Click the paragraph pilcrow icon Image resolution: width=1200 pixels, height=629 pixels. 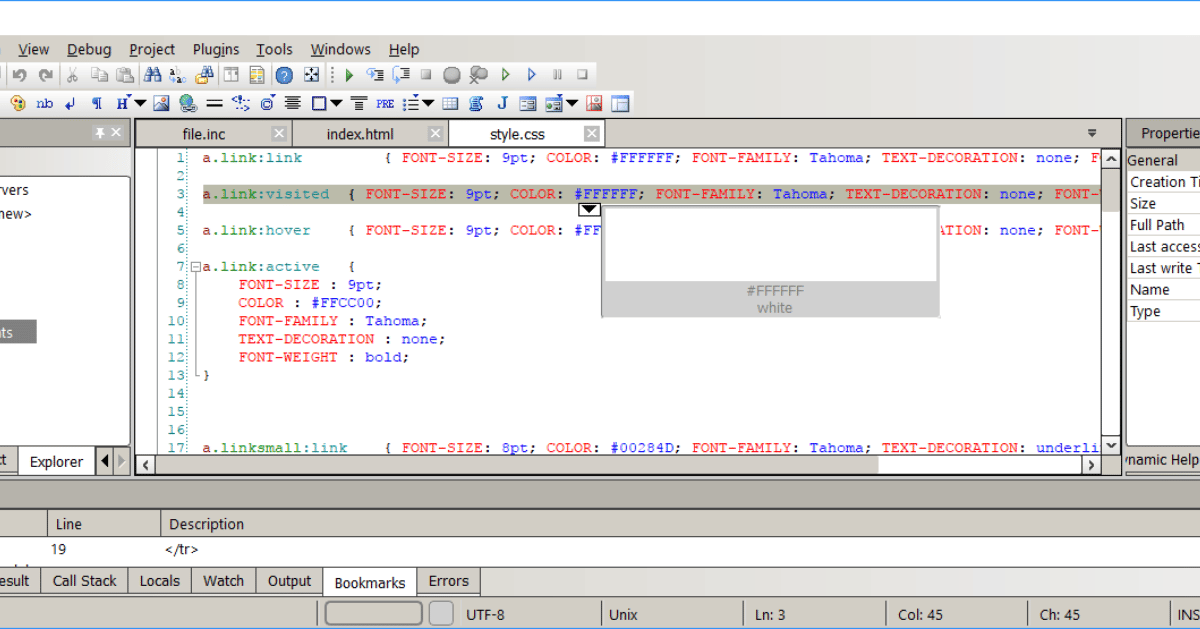click(x=97, y=103)
